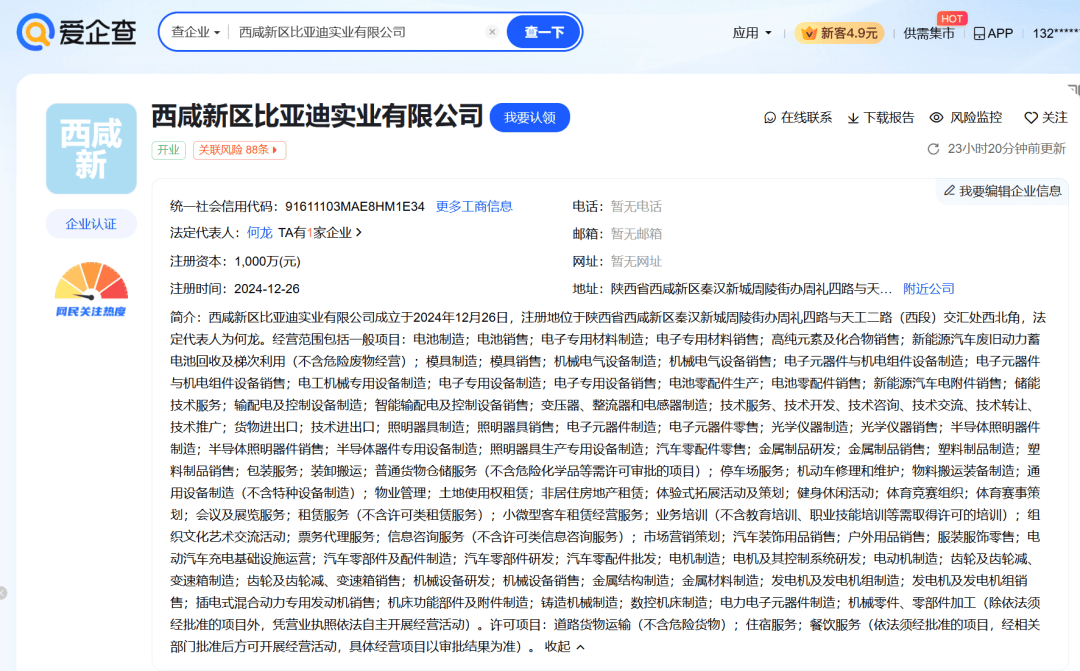Click 暂无邮箱 email value
Screen dimensions: 1080x671
tap(636, 234)
